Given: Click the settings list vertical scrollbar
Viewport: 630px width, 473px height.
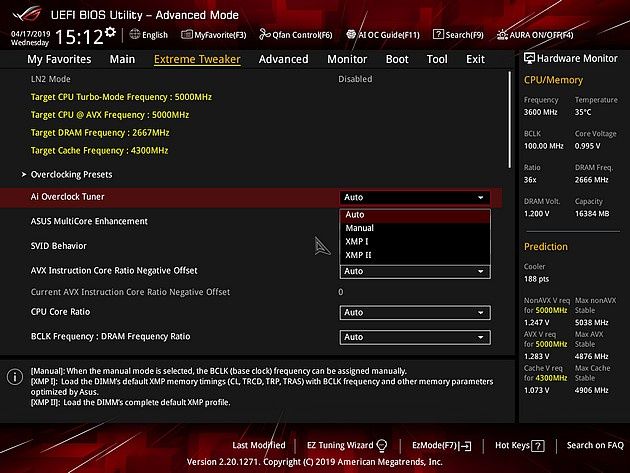Looking at the screenshot, I should pyautogui.click(x=509, y=120).
